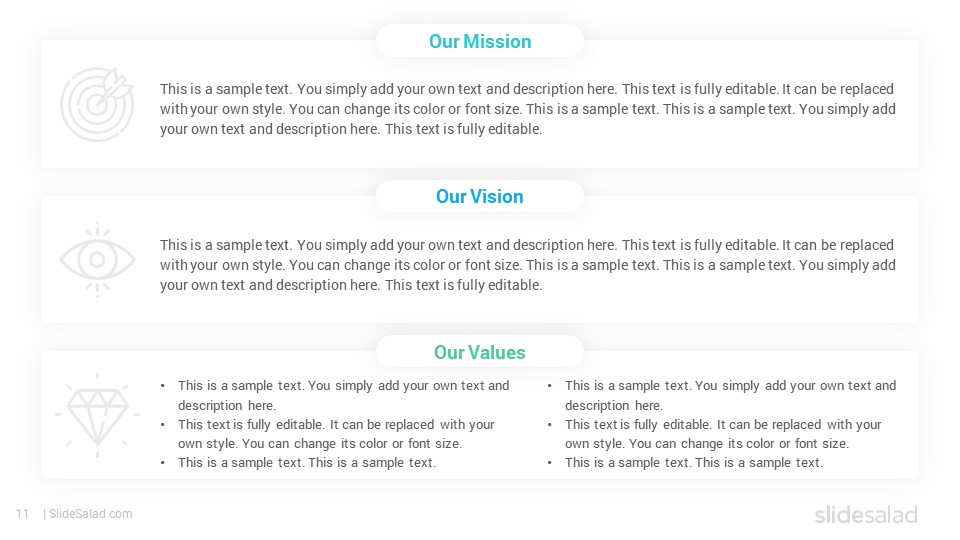The image size is (960, 540).
Task: Click first bullet in right values column
Action: click(730, 396)
